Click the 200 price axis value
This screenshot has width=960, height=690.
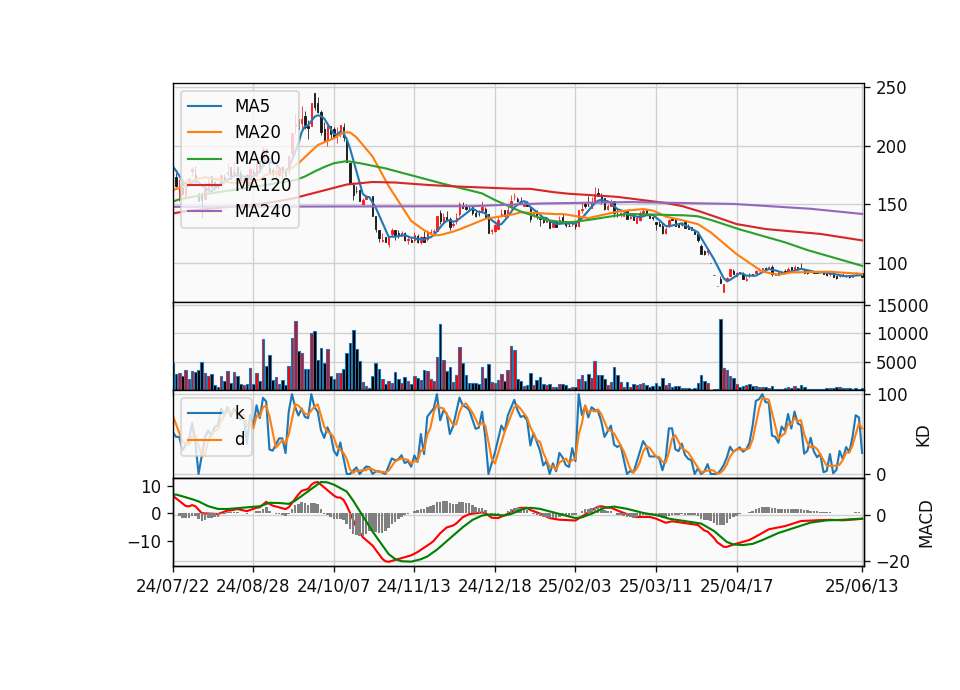click(x=891, y=147)
